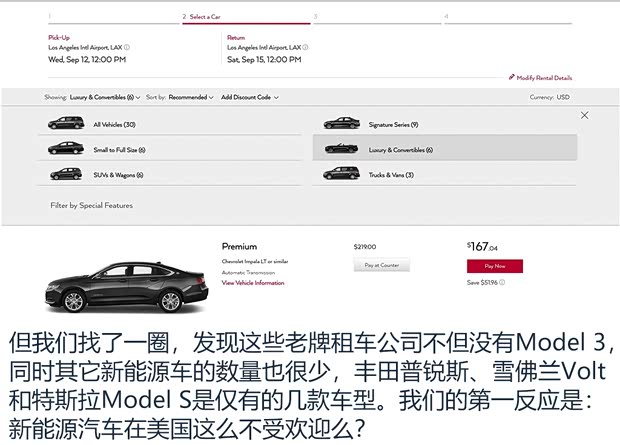620x445 pixels.
Task: Open the Showing Luxury & Convertibles filter dropdown
Action: click(x=105, y=97)
